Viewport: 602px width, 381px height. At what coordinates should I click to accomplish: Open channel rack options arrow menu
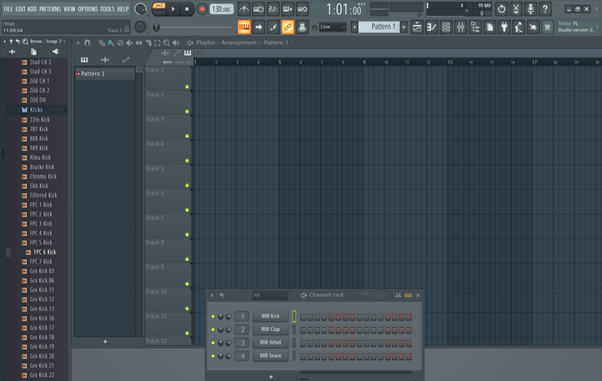click(x=212, y=295)
